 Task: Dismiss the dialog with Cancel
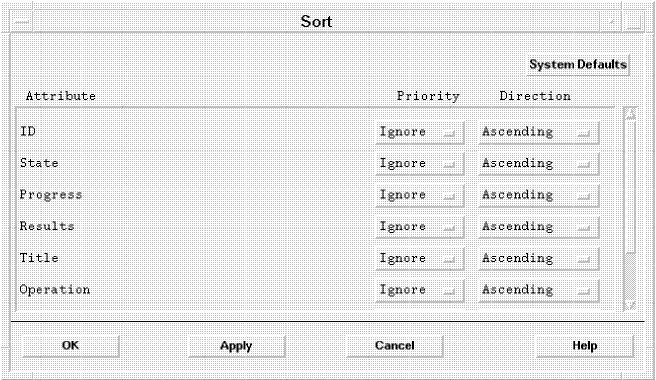click(x=395, y=346)
